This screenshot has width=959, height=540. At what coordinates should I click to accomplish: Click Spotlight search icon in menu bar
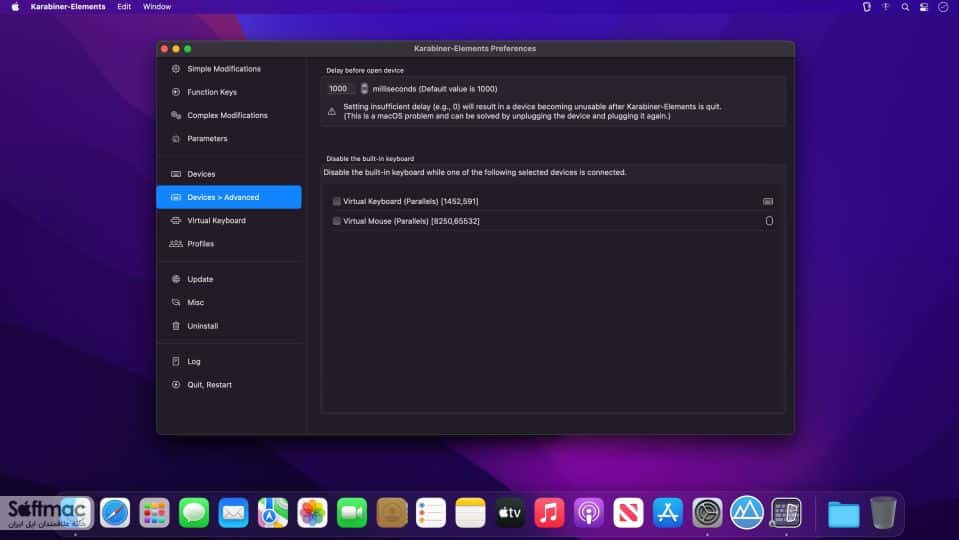pos(905,7)
